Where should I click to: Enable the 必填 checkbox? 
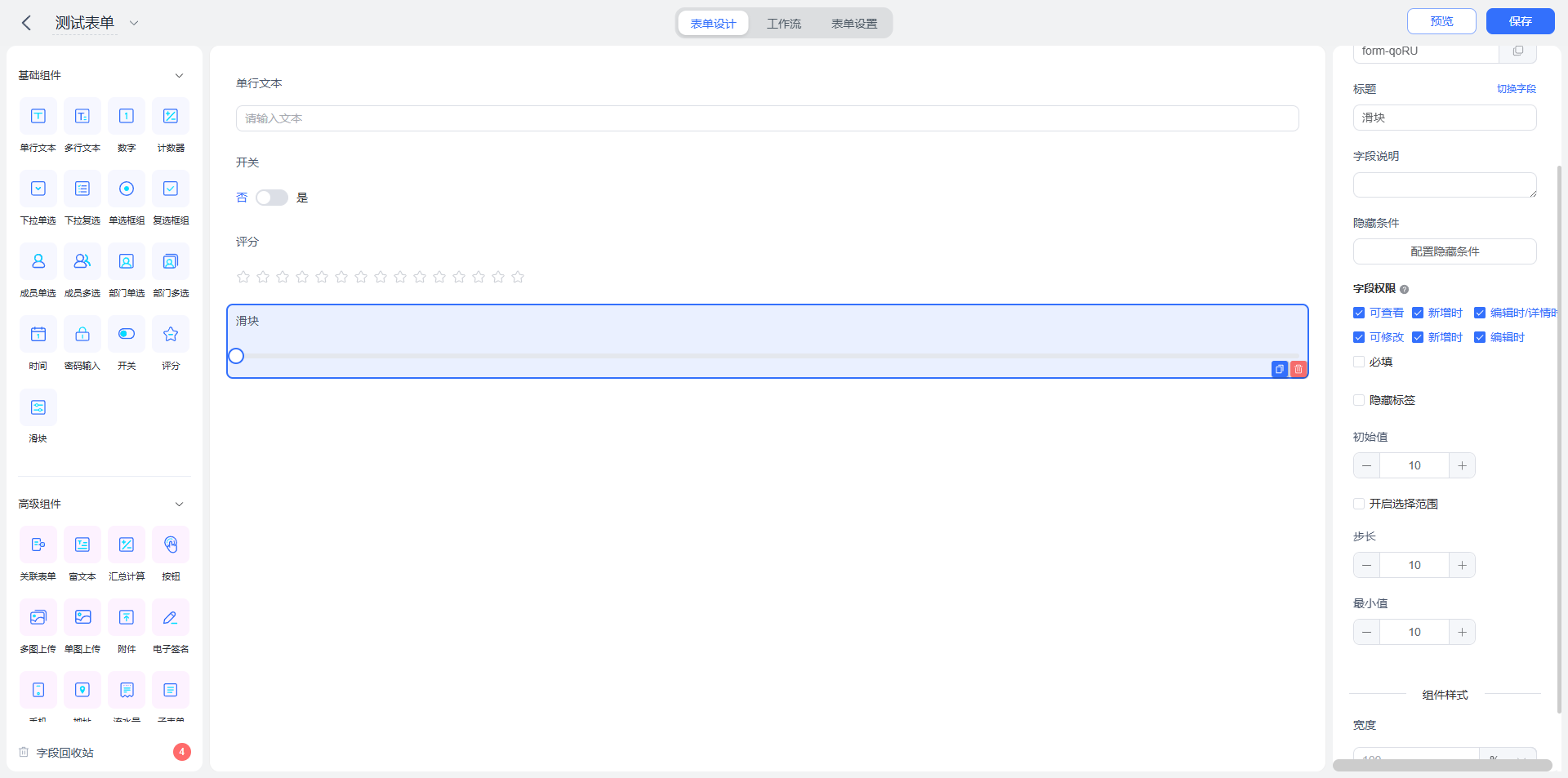coord(1359,362)
